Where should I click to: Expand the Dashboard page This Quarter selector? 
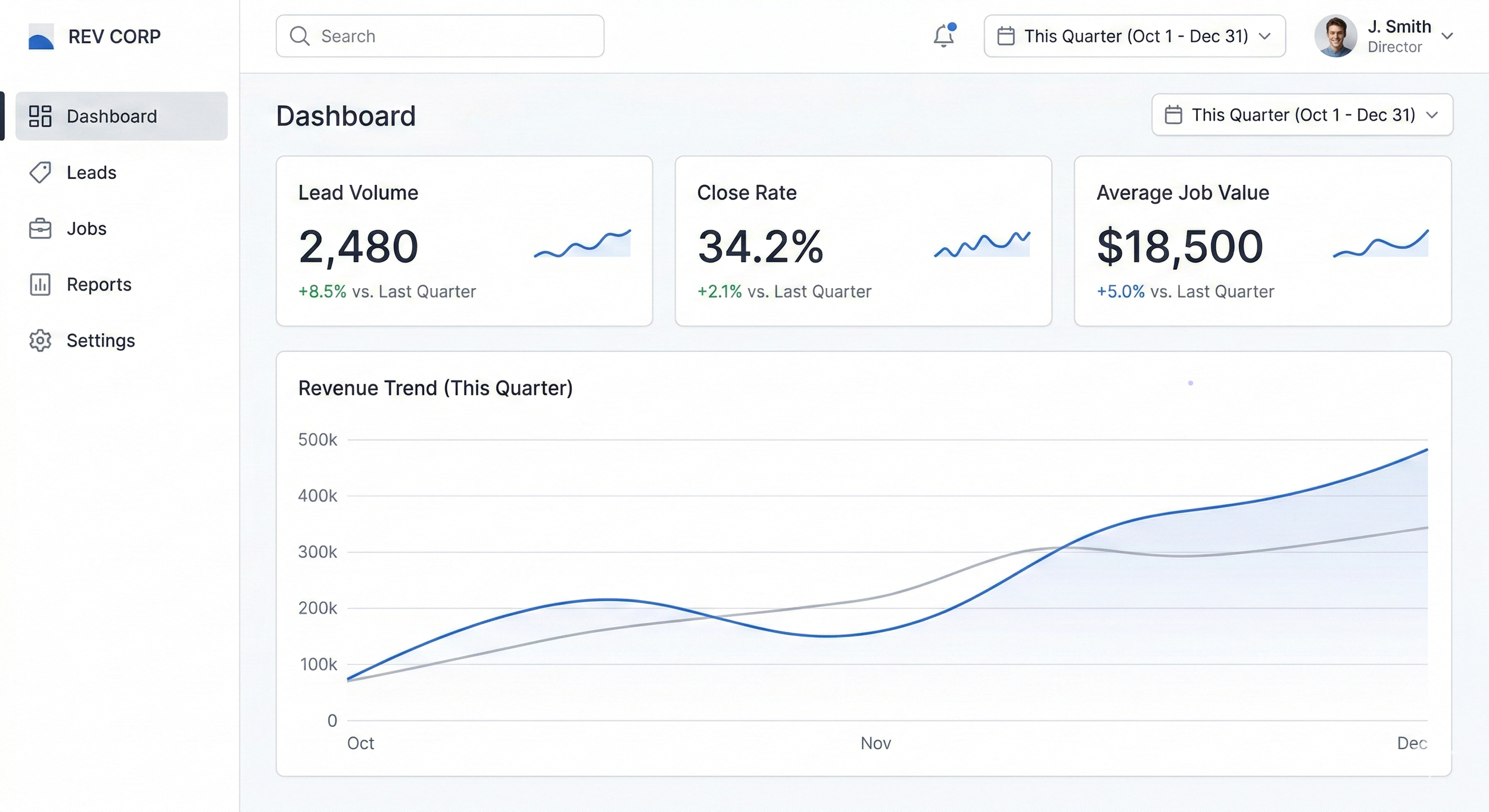(x=1302, y=115)
